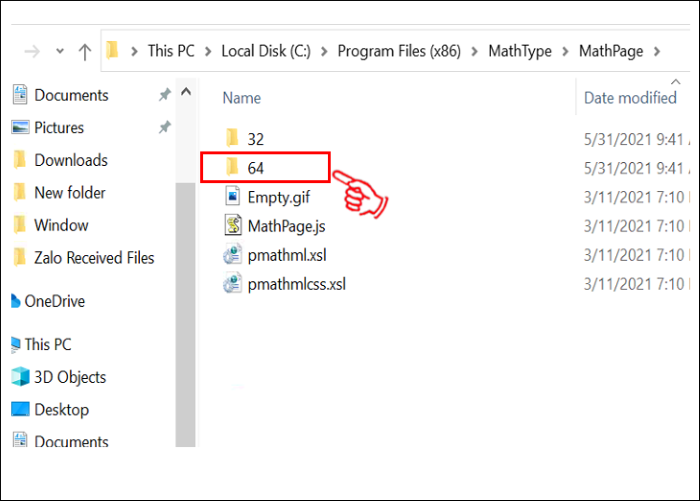Expand the chevron after MathPage breadcrumb
700x501 pixels.
coord(657,51)
